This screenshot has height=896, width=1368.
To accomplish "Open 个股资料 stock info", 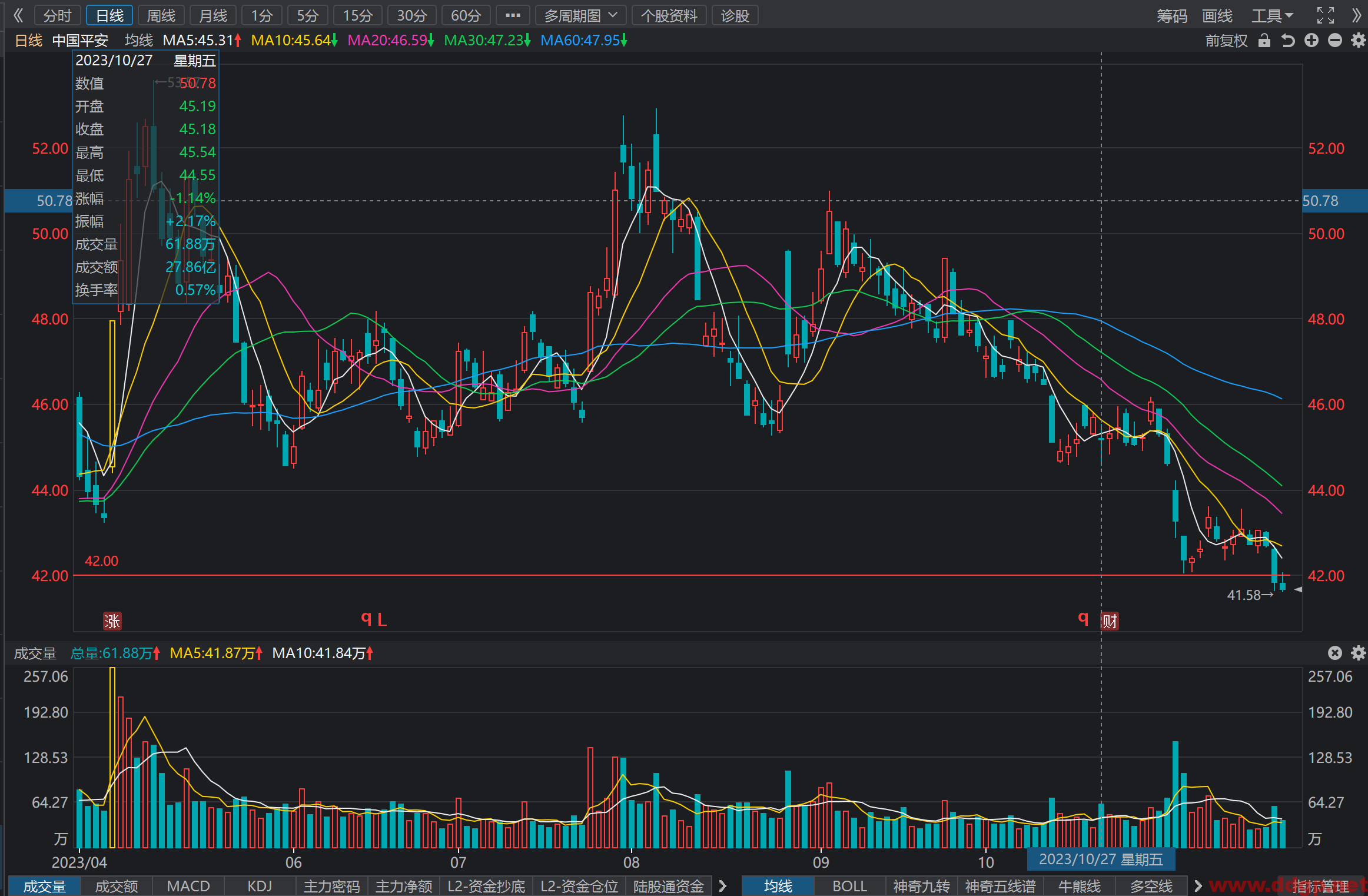I will click(669, 16).
